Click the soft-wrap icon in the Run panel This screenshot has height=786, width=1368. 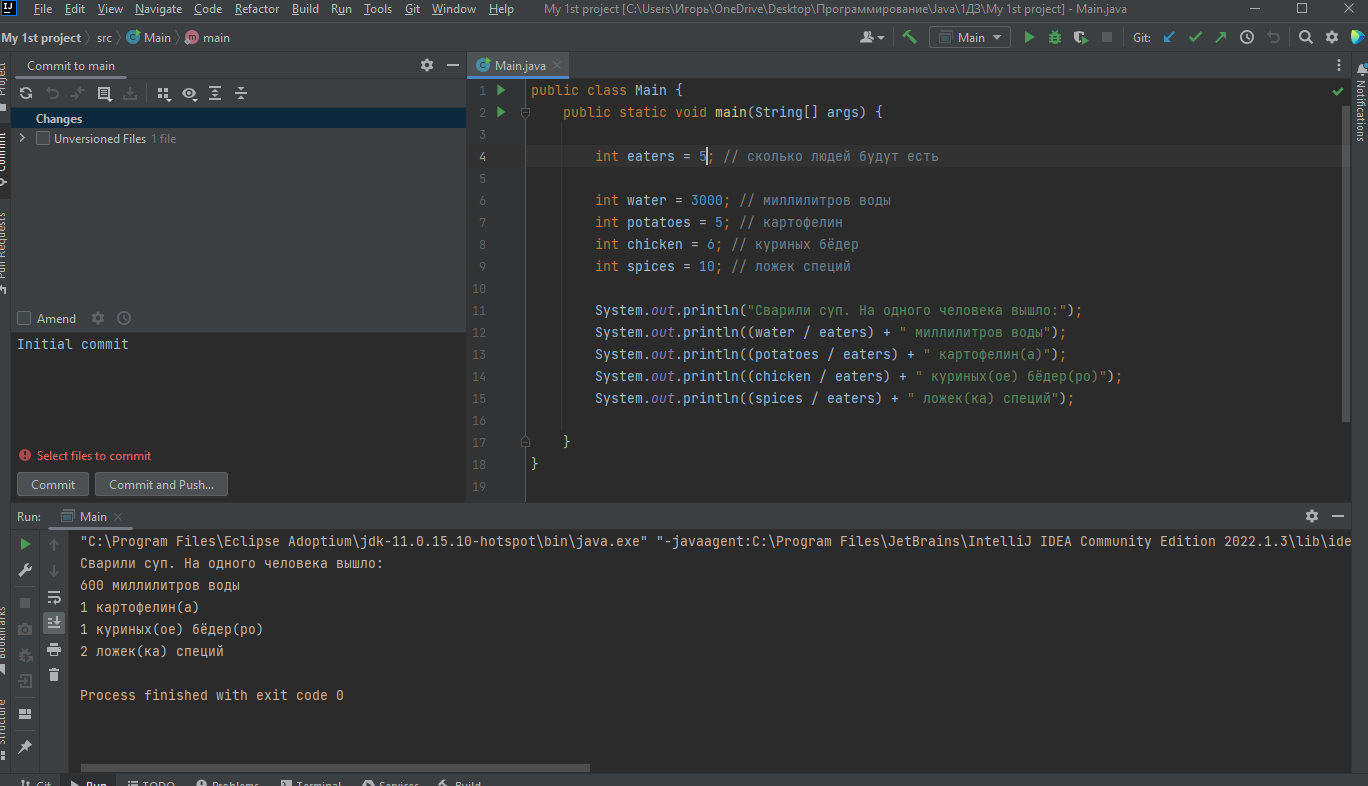pyautogui.click(x=53, y=595)
